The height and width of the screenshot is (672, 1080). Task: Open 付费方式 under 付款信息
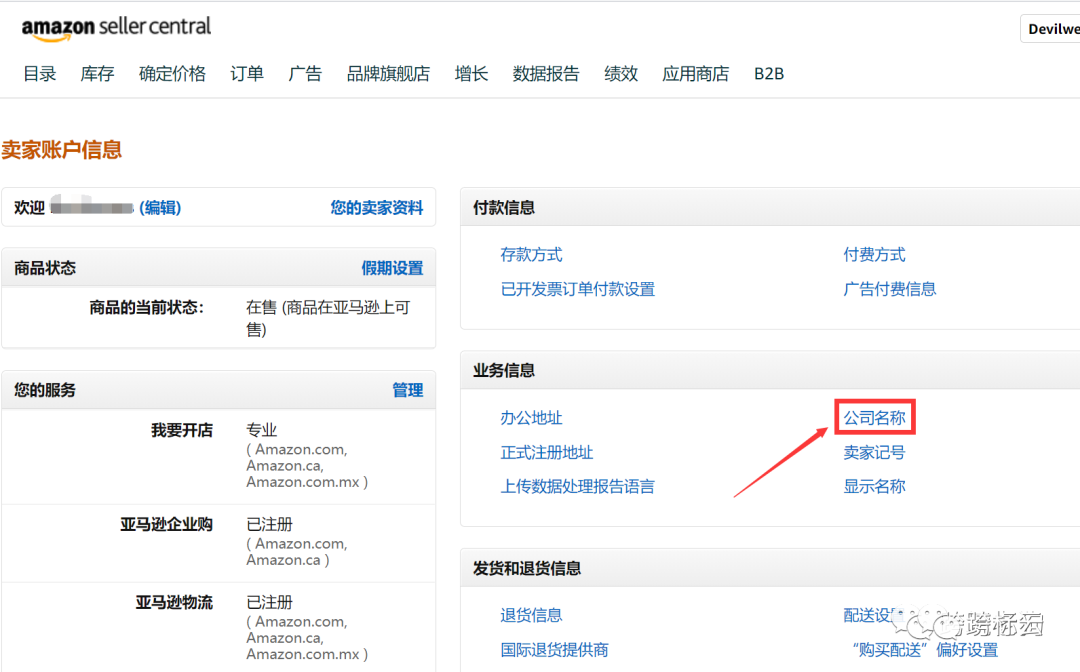875,255
